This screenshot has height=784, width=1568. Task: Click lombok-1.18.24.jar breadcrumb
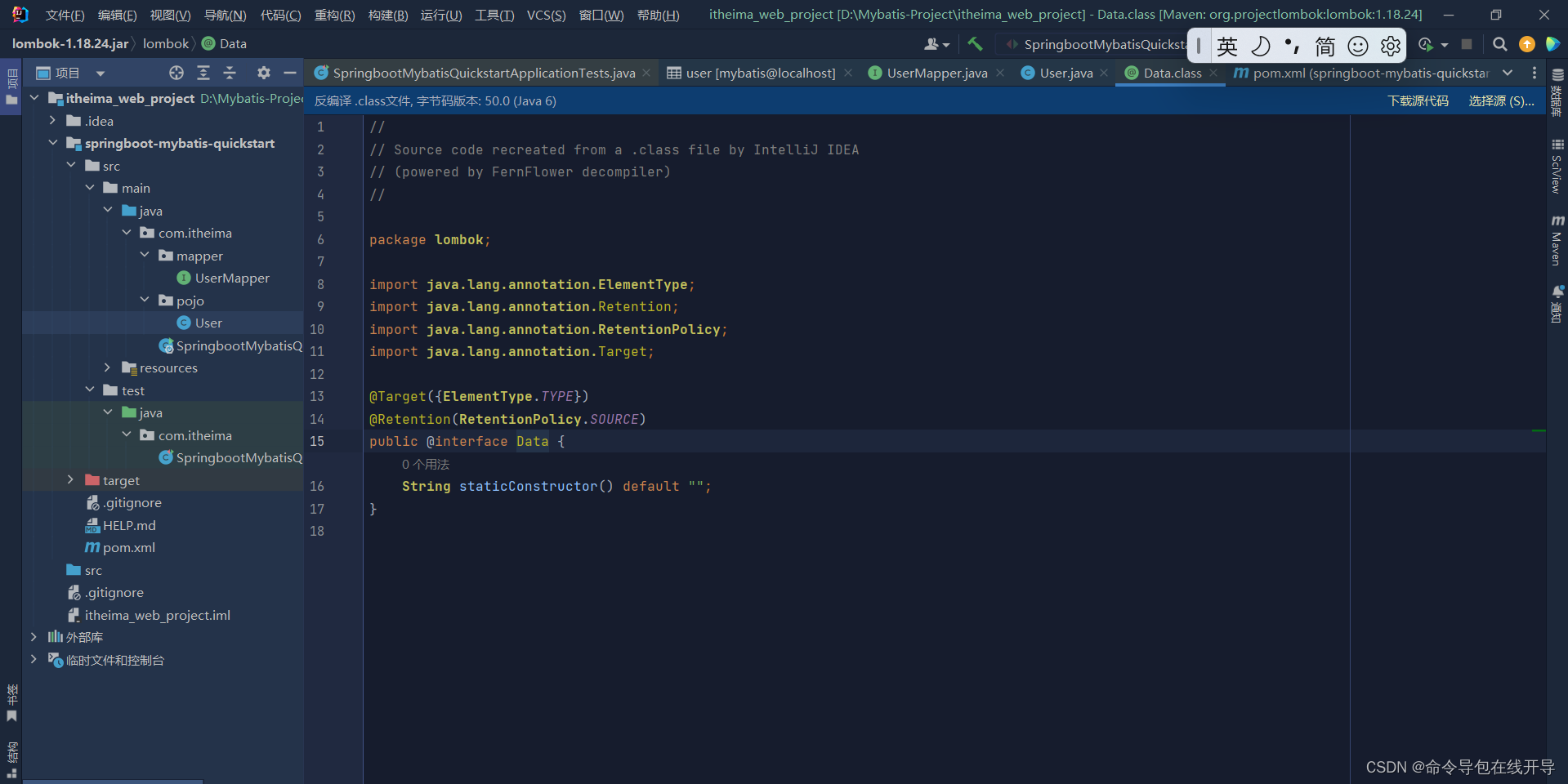point(70,43)
